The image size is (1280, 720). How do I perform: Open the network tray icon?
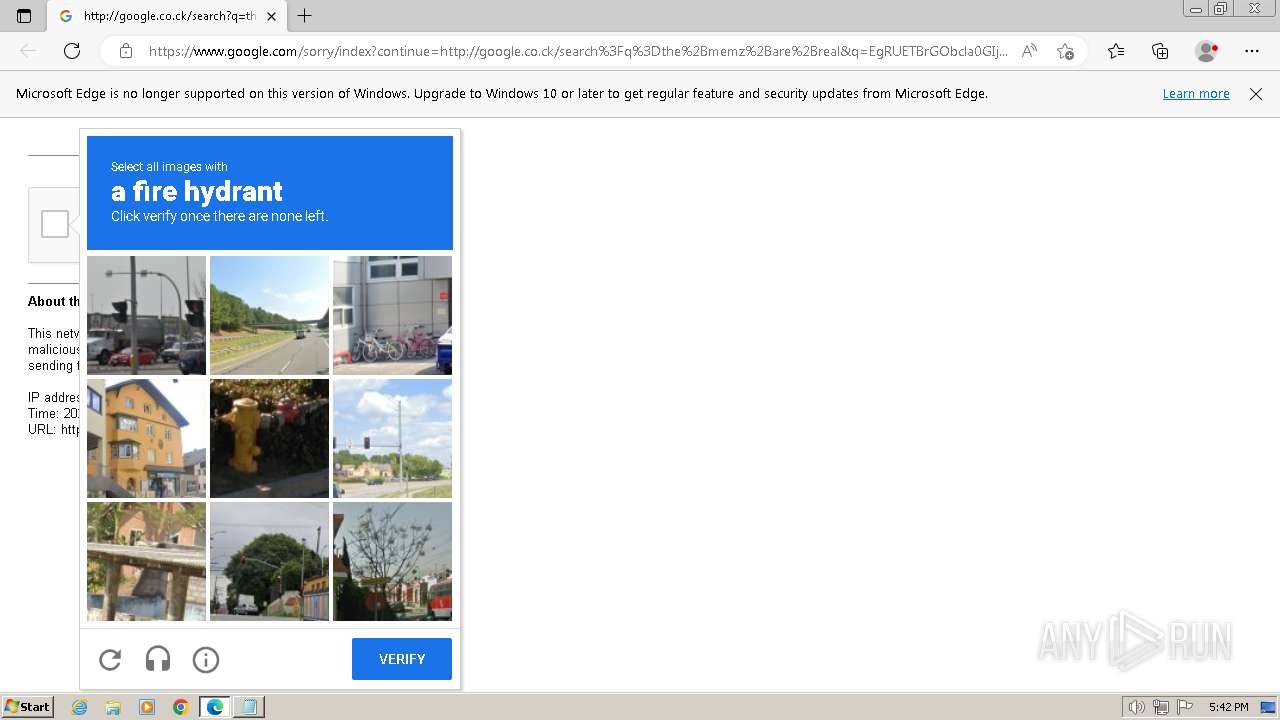tap(1161, 707)
